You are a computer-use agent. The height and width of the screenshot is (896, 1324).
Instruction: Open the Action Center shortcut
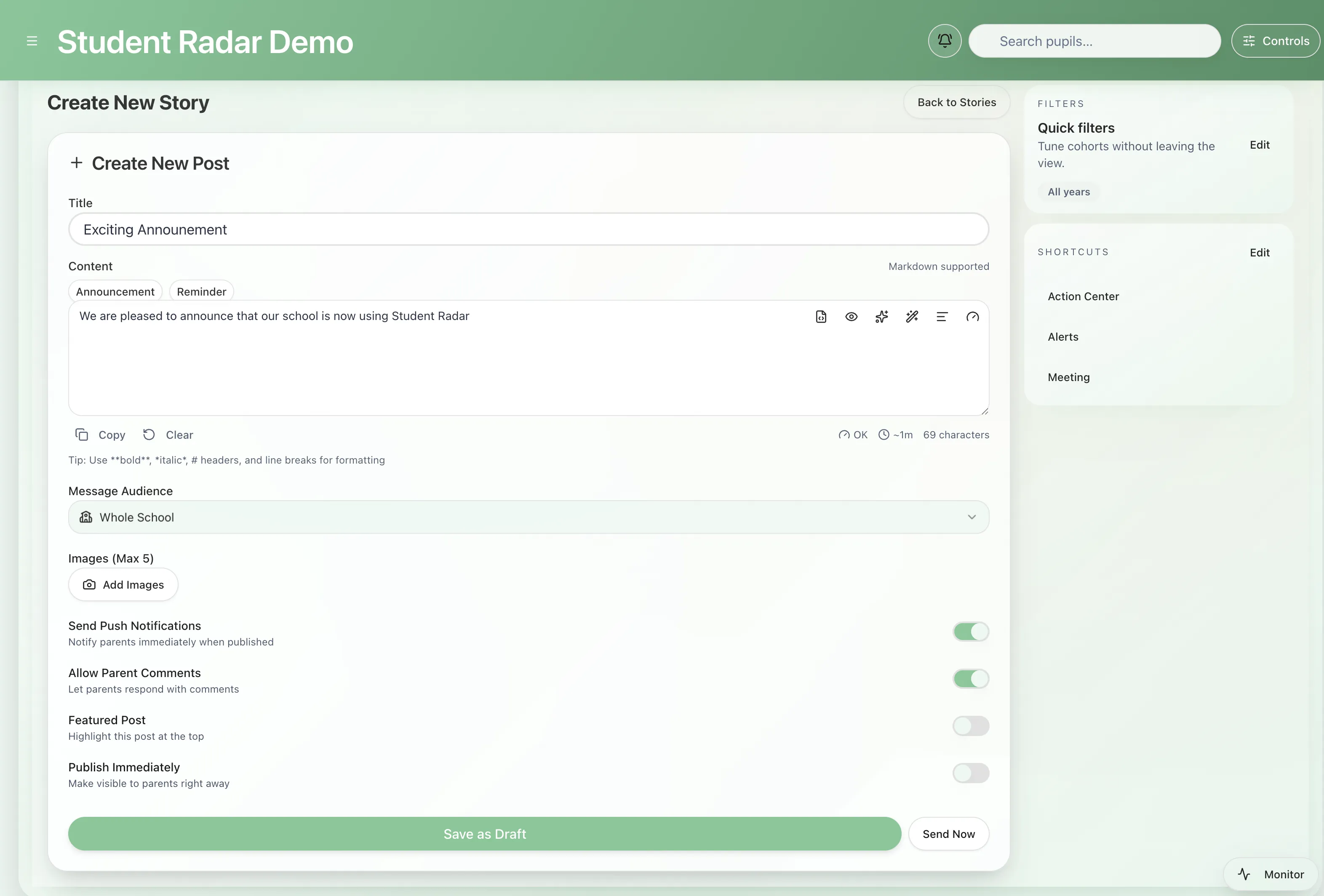point(1083,296)
